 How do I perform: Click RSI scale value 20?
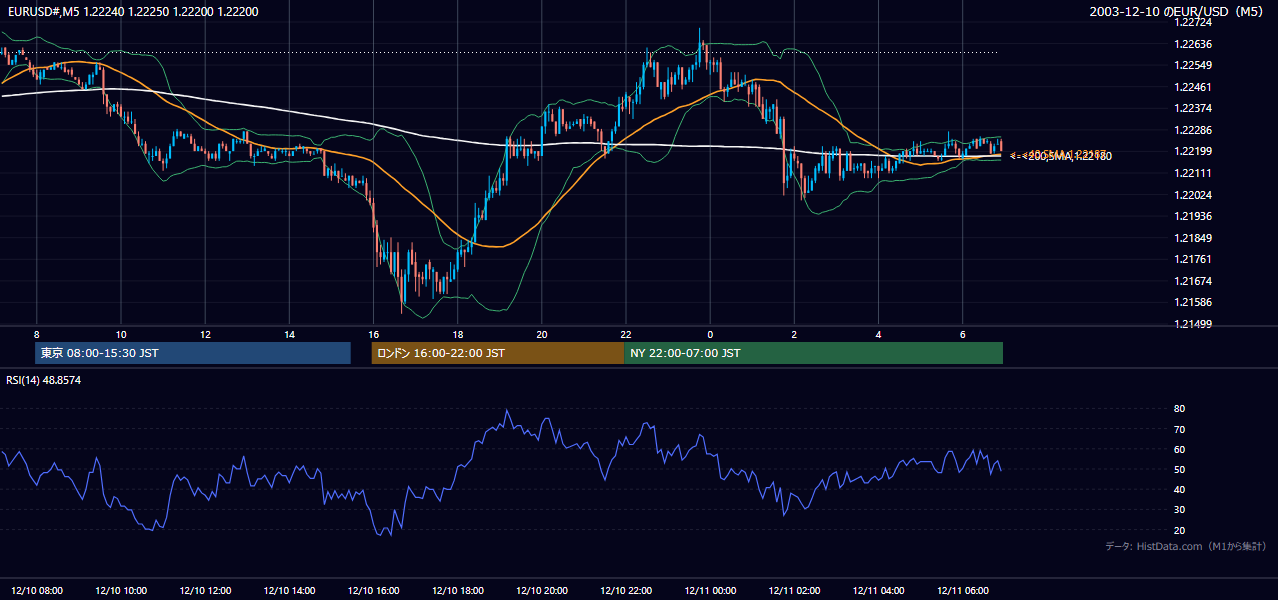(x=1180, y=530)
